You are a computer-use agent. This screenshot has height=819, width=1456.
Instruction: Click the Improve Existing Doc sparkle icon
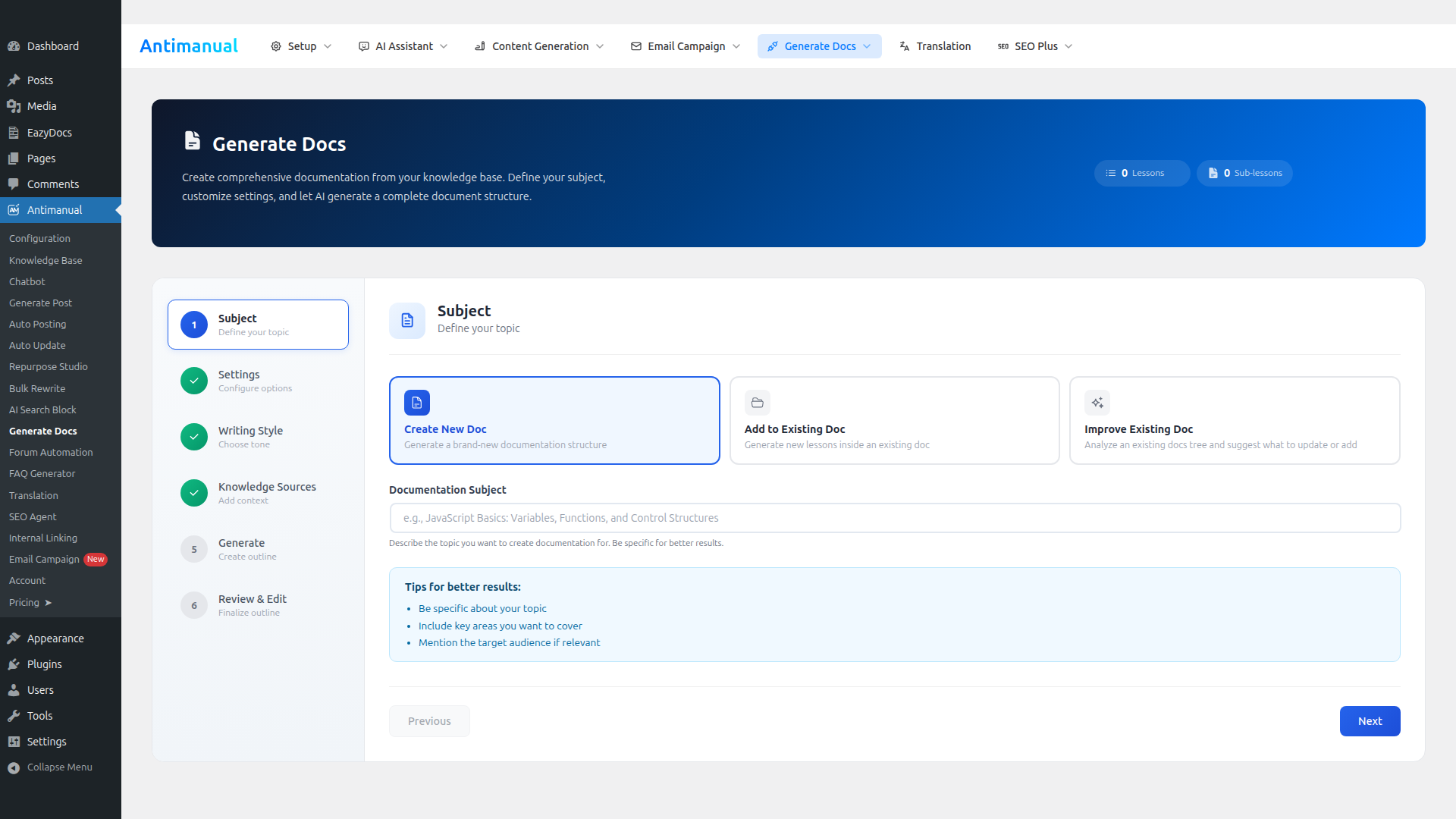[x=1097, y=403]
